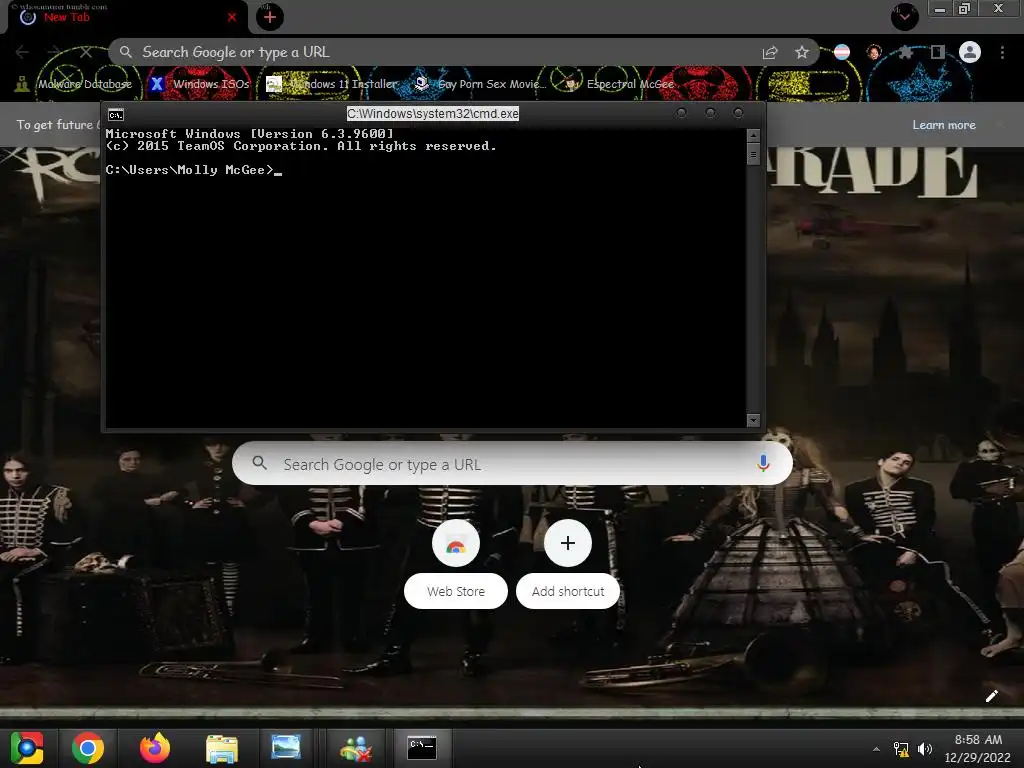Click cmd scrollbar down arrow

coord(753,420)
